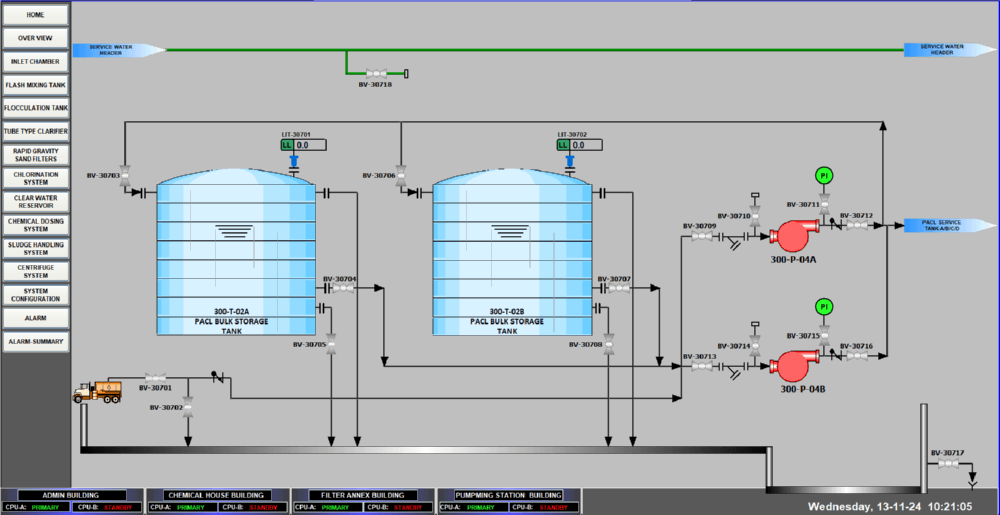Open the SYSTEM CONFIGURATION screen

point(35,295)
